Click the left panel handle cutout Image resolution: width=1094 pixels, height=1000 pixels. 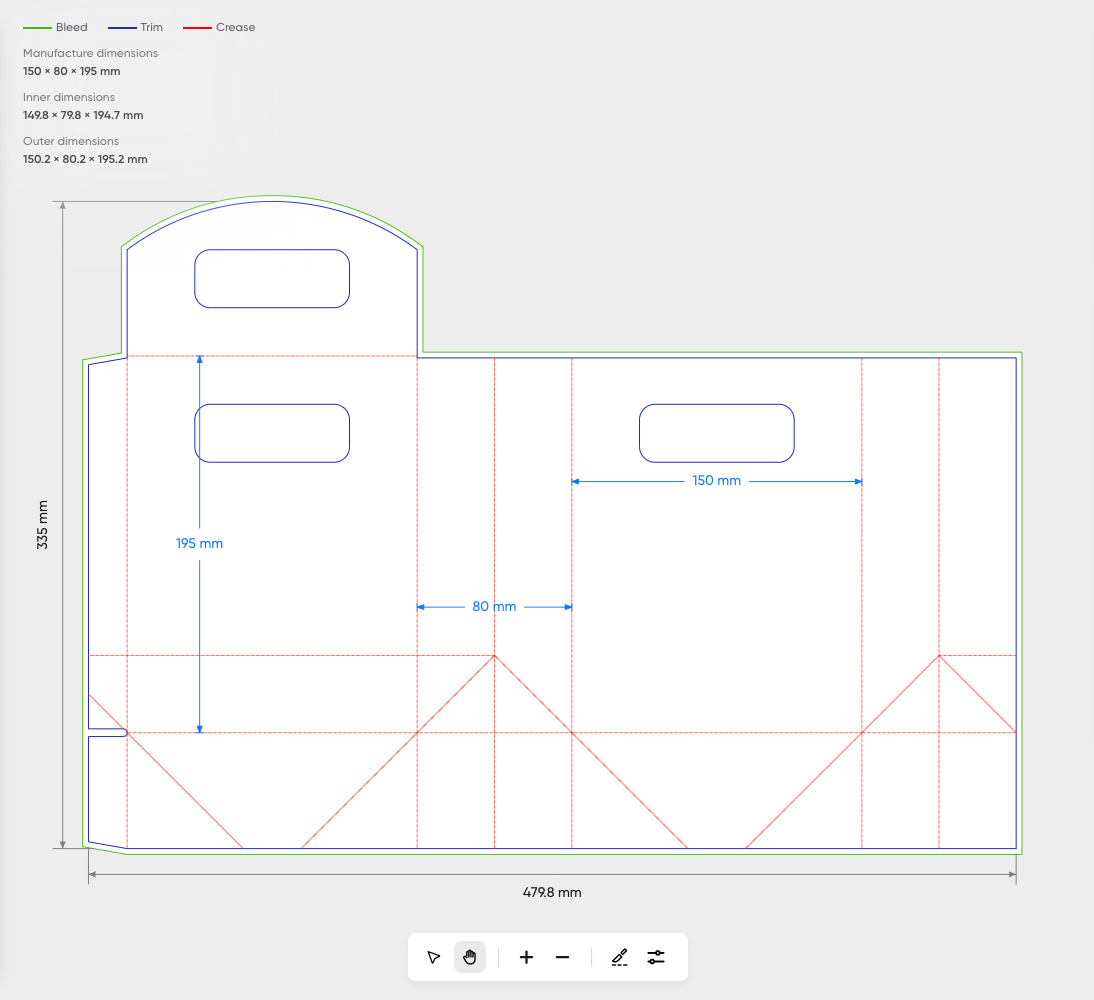pyautogui.click(x=272, y=433)
